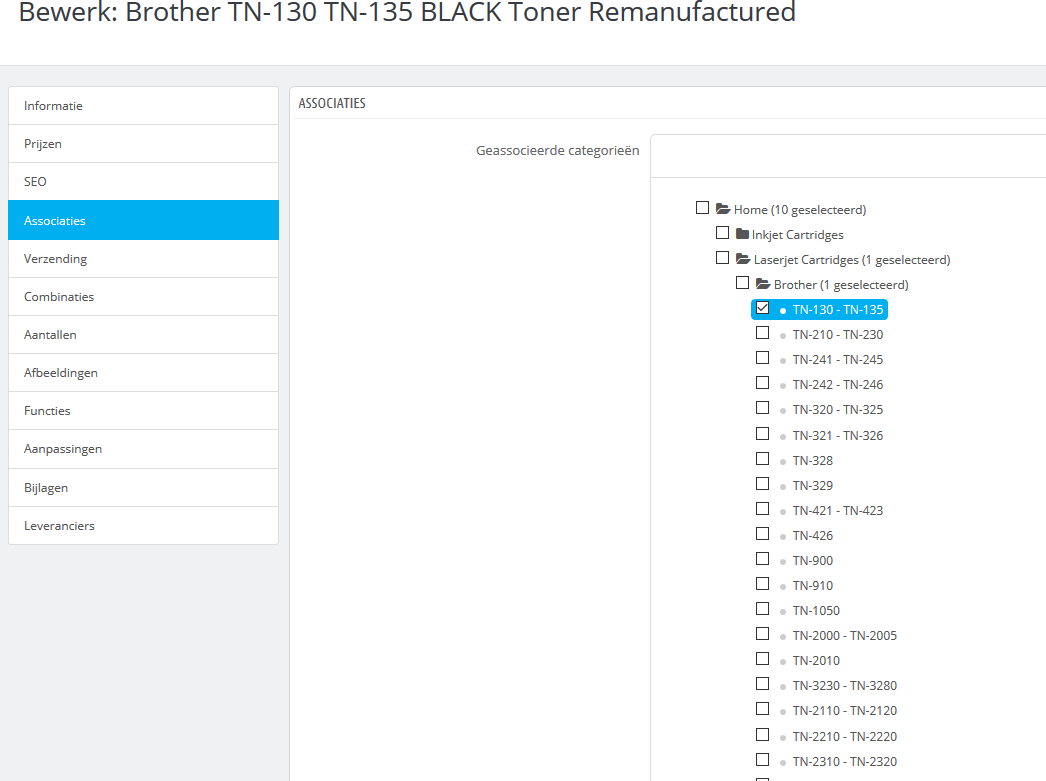Collapse the Brother folder icon
This screenshot has height=781, width=1046.
tap(762, 284)
